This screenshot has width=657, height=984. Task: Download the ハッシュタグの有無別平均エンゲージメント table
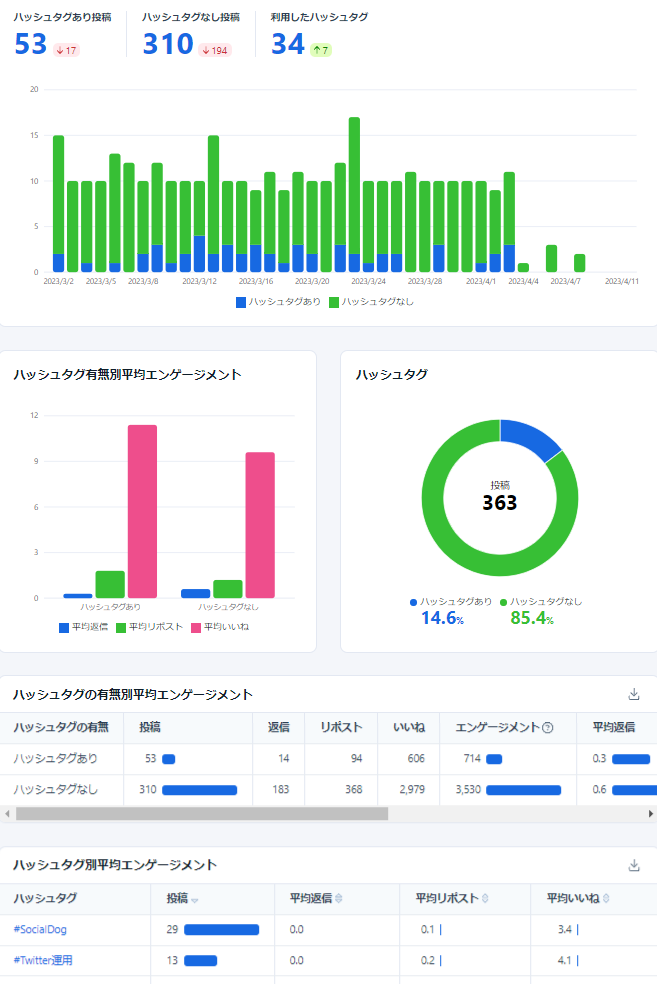tap(633, 694)
